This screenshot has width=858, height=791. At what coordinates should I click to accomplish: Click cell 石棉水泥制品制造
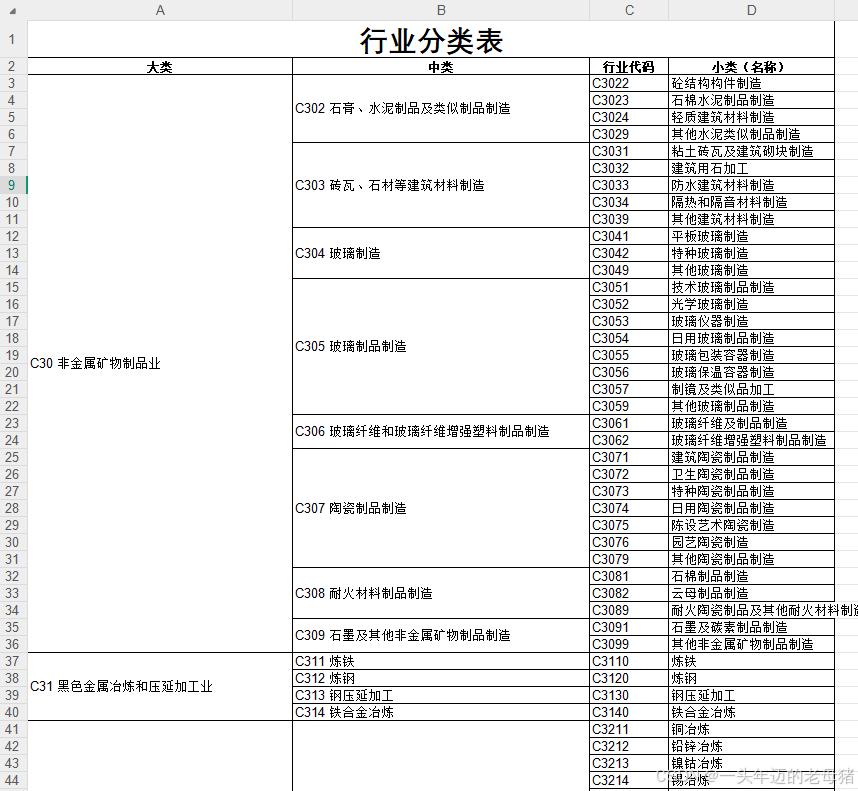pyautogui.click(x=751, y=100)
